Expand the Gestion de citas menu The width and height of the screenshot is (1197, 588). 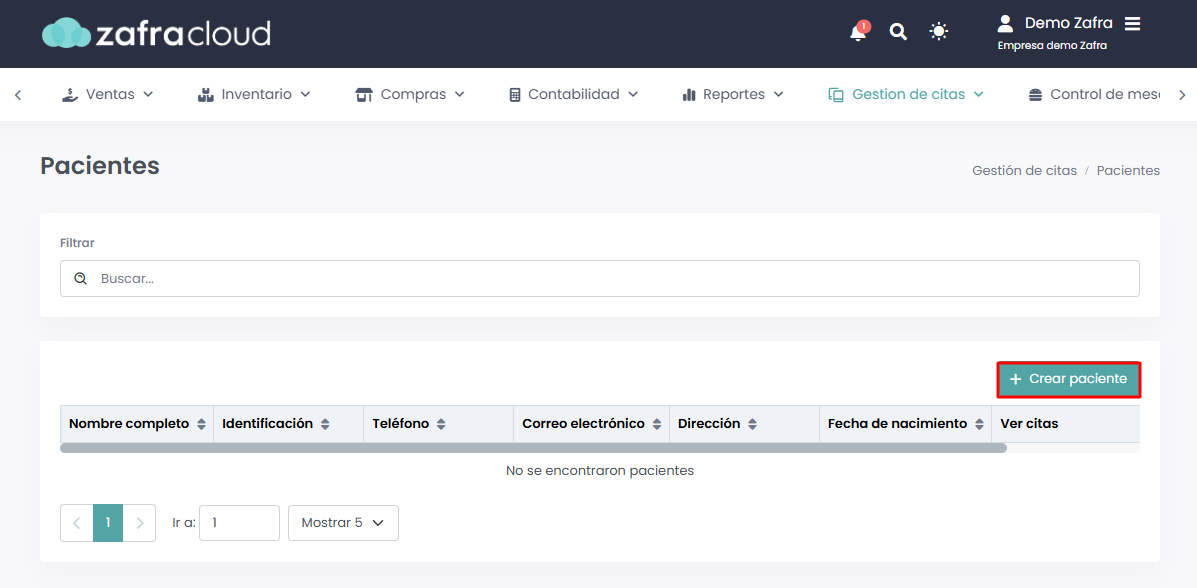[905, 95]
